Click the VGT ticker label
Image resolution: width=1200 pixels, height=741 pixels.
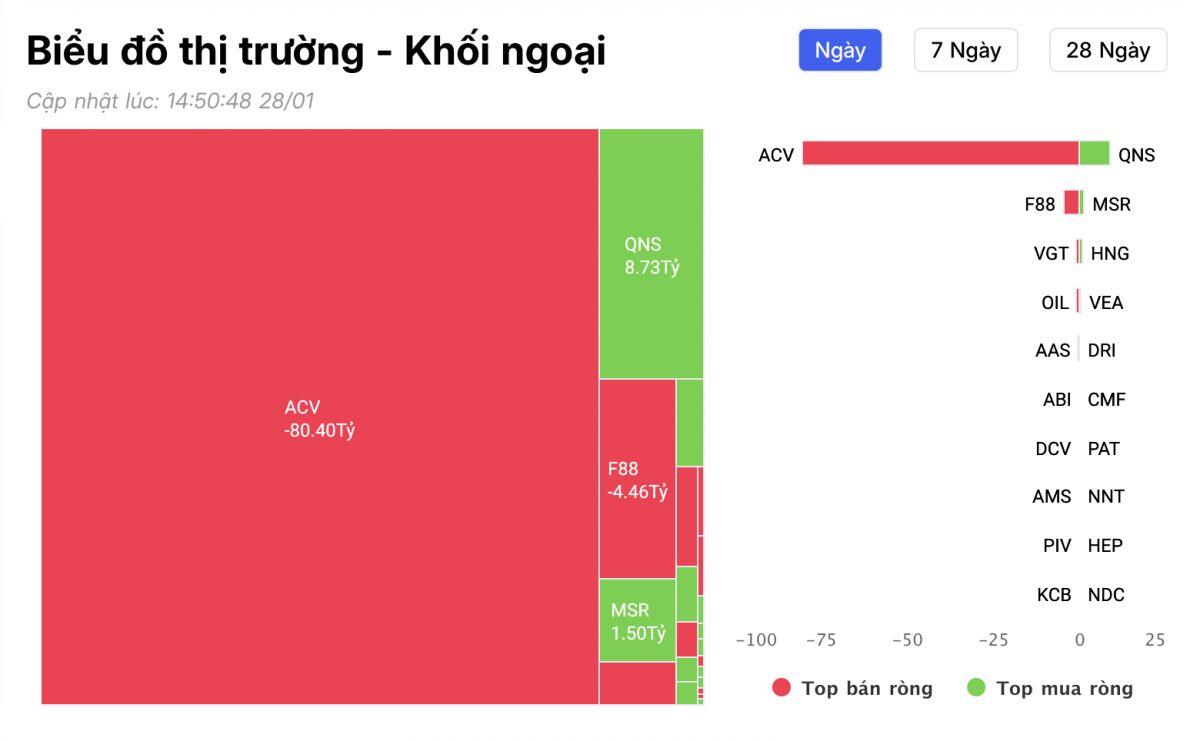click(x=1050, y=253)
